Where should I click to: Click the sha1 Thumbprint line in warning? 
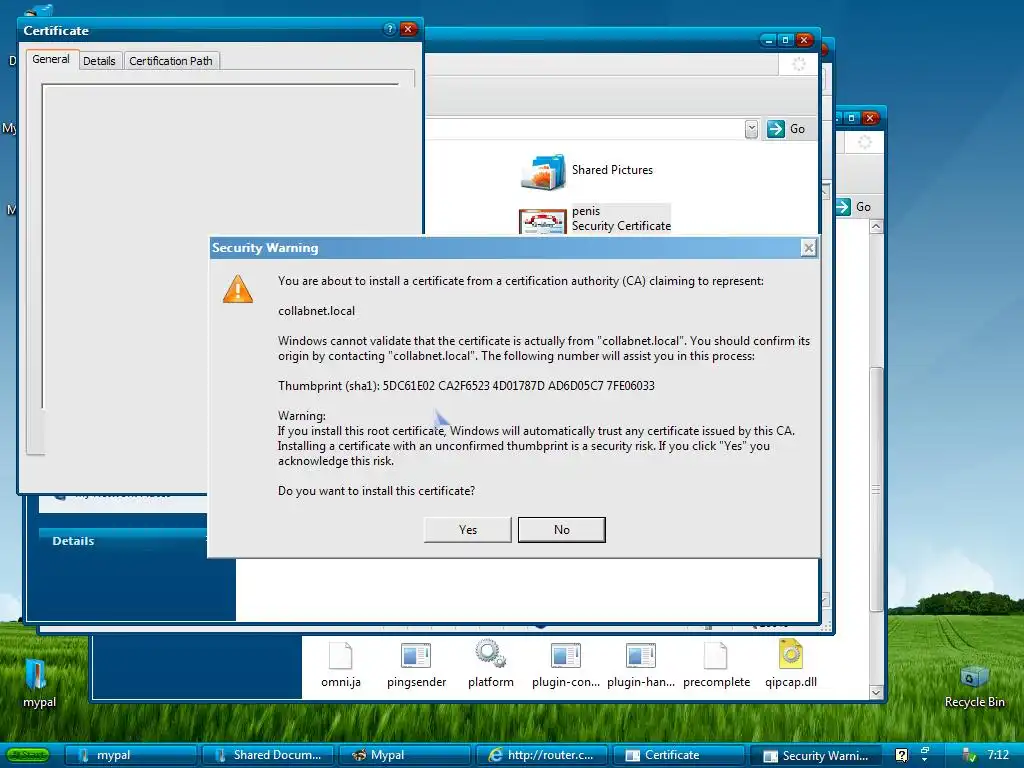466,385
